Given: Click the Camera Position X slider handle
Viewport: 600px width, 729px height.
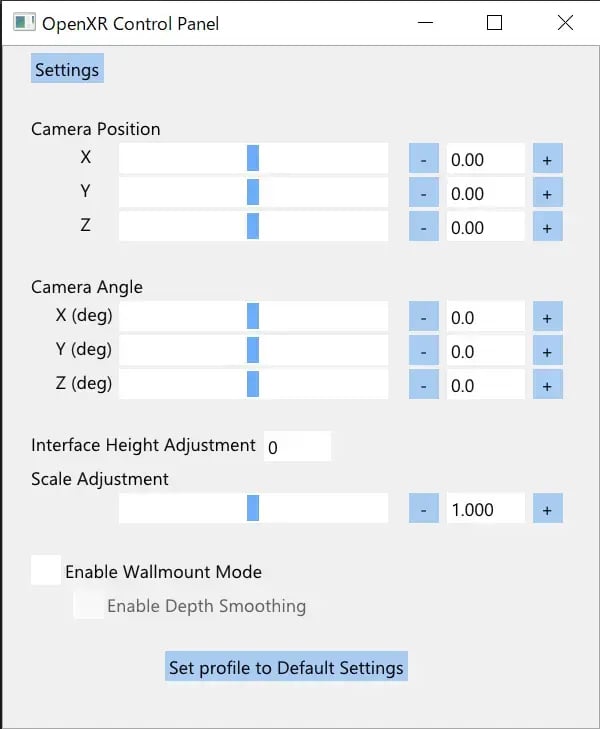Looking at the screenshot, I should pos(253,158).
